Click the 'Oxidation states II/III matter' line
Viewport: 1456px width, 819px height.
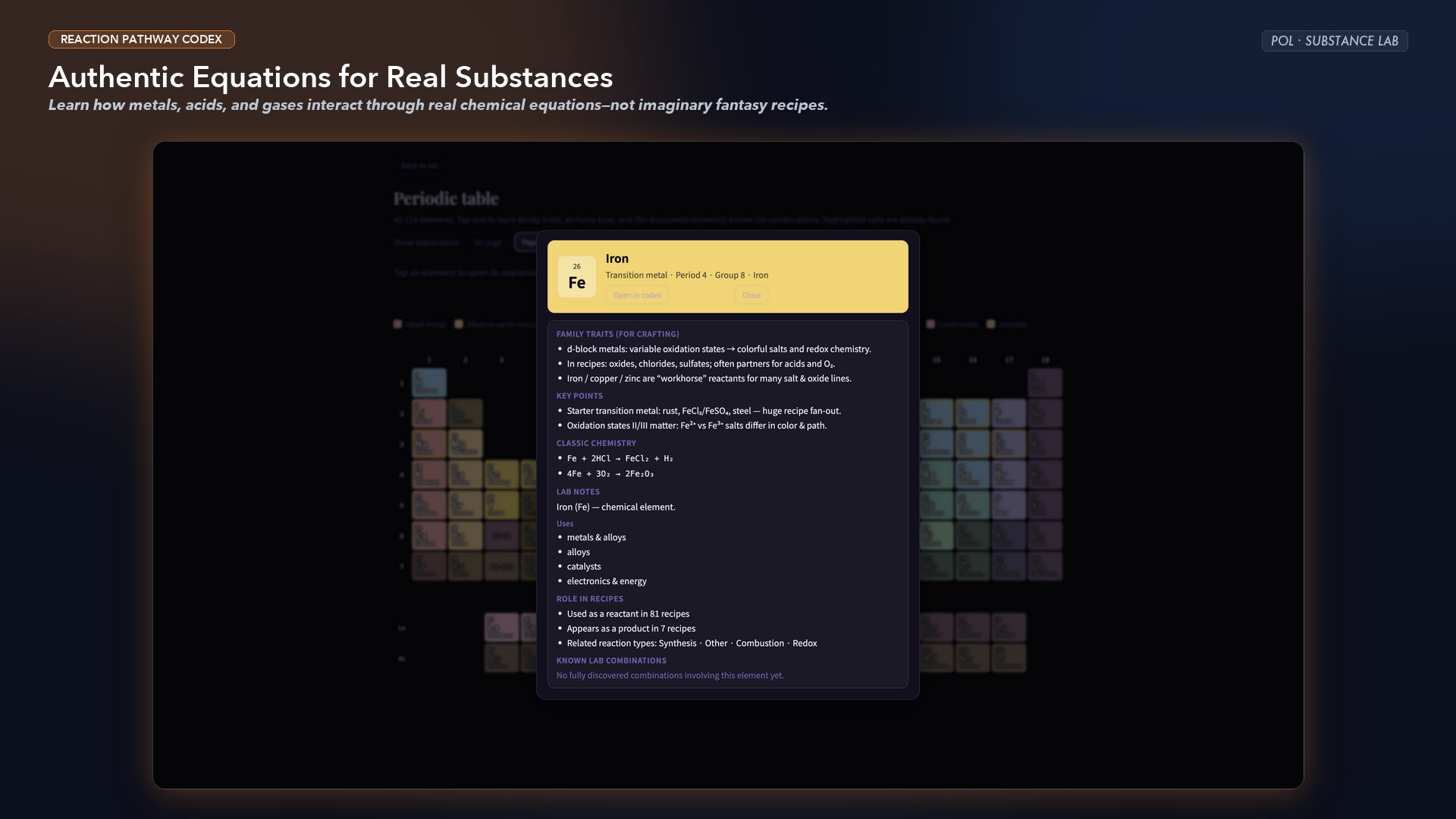pyautogui.click(x=697, y=425)
